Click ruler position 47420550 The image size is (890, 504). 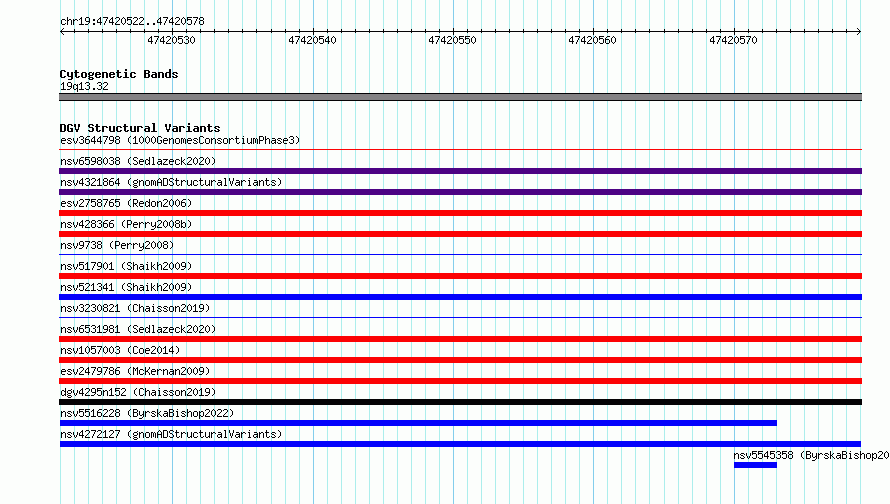click(x=452, y=40)
